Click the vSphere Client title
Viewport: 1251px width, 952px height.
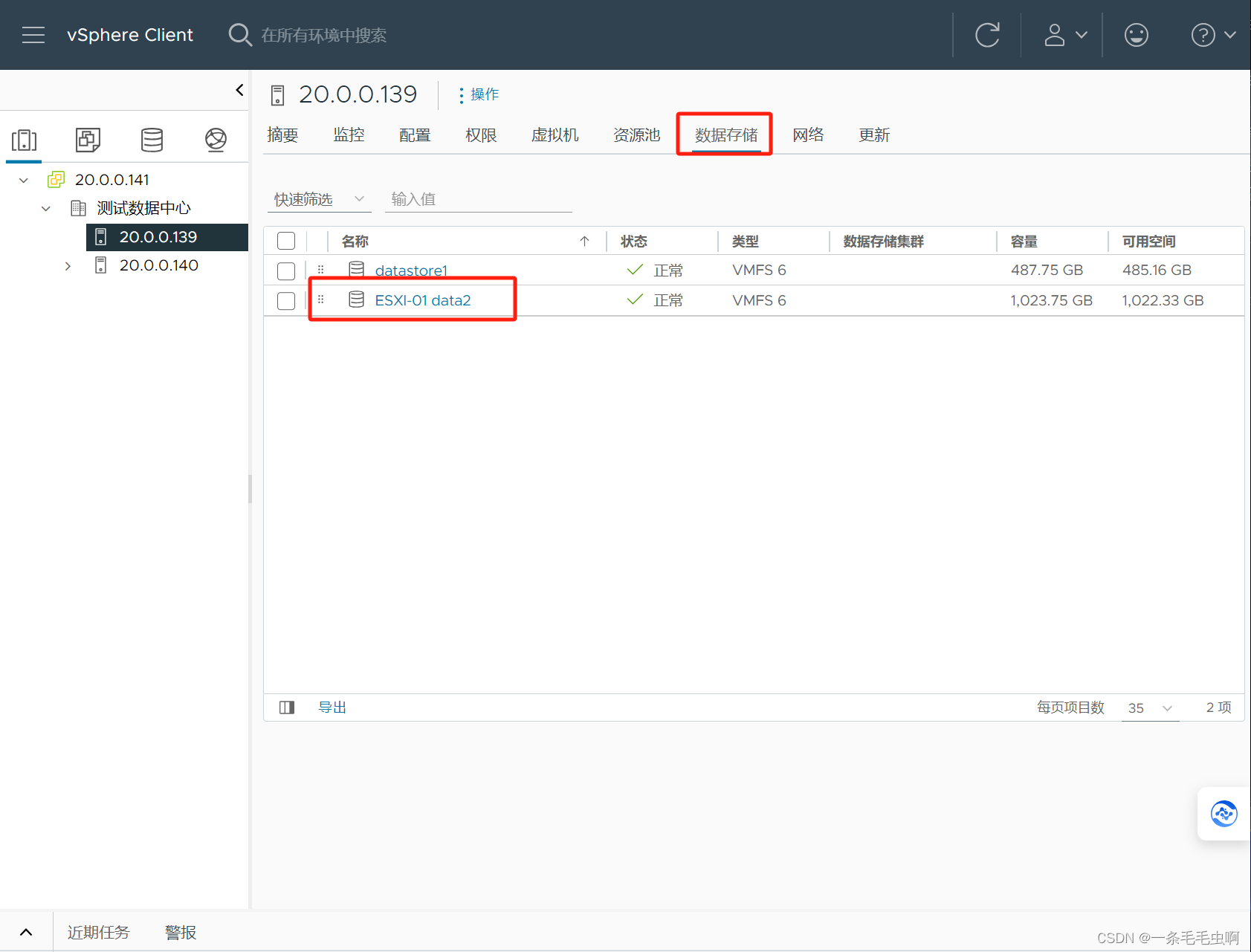(130, 35)
